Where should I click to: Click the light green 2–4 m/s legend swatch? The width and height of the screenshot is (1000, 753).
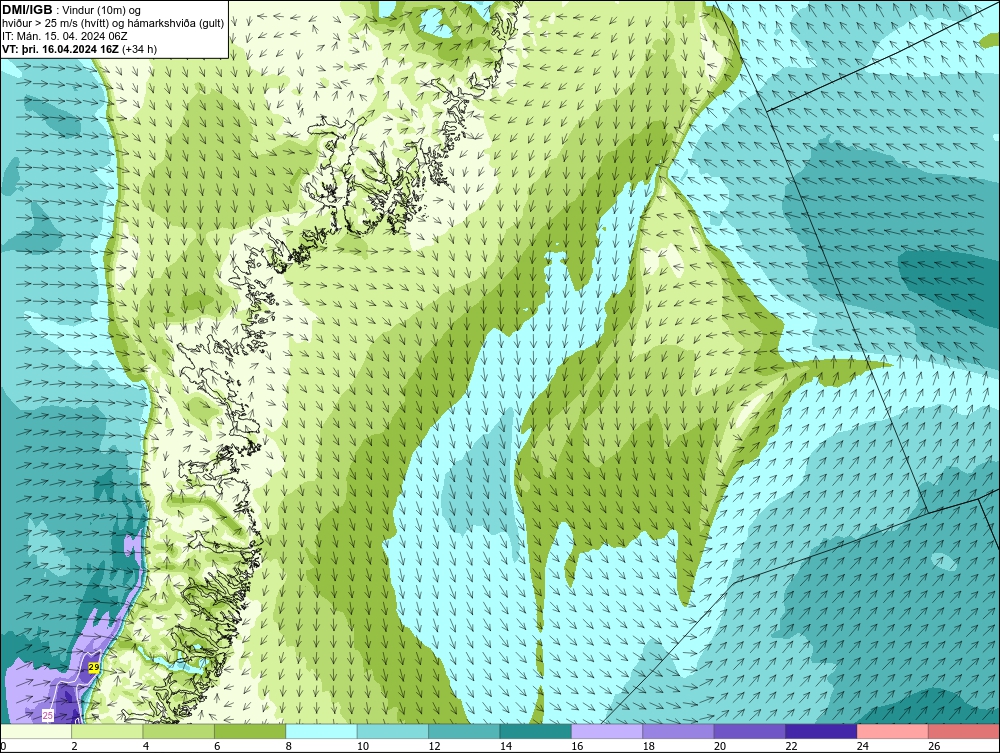[107, 731]
